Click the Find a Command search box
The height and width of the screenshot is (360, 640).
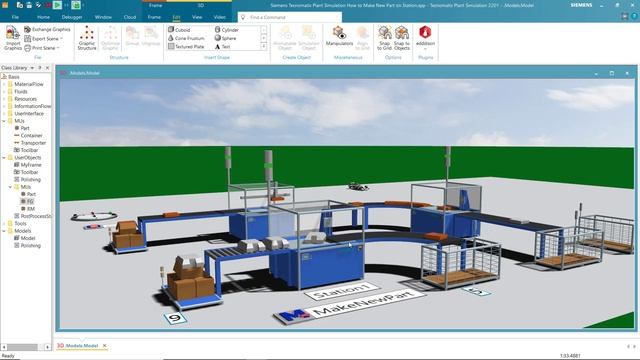point(290,17)
